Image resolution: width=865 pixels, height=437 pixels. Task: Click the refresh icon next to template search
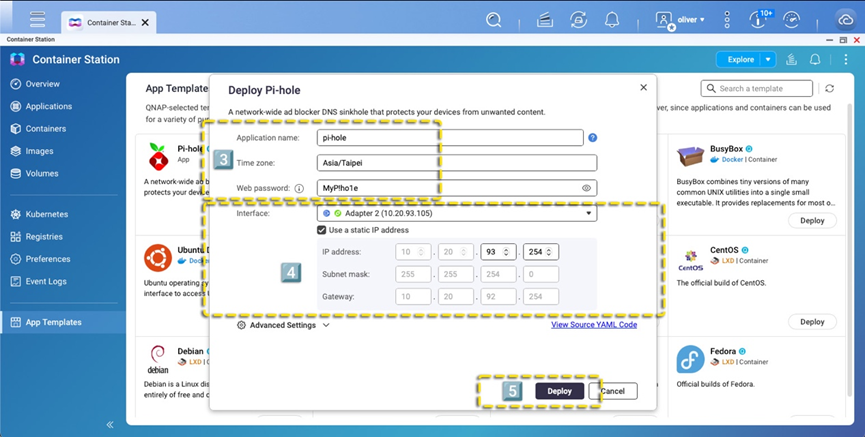click(x=815, y=89)
